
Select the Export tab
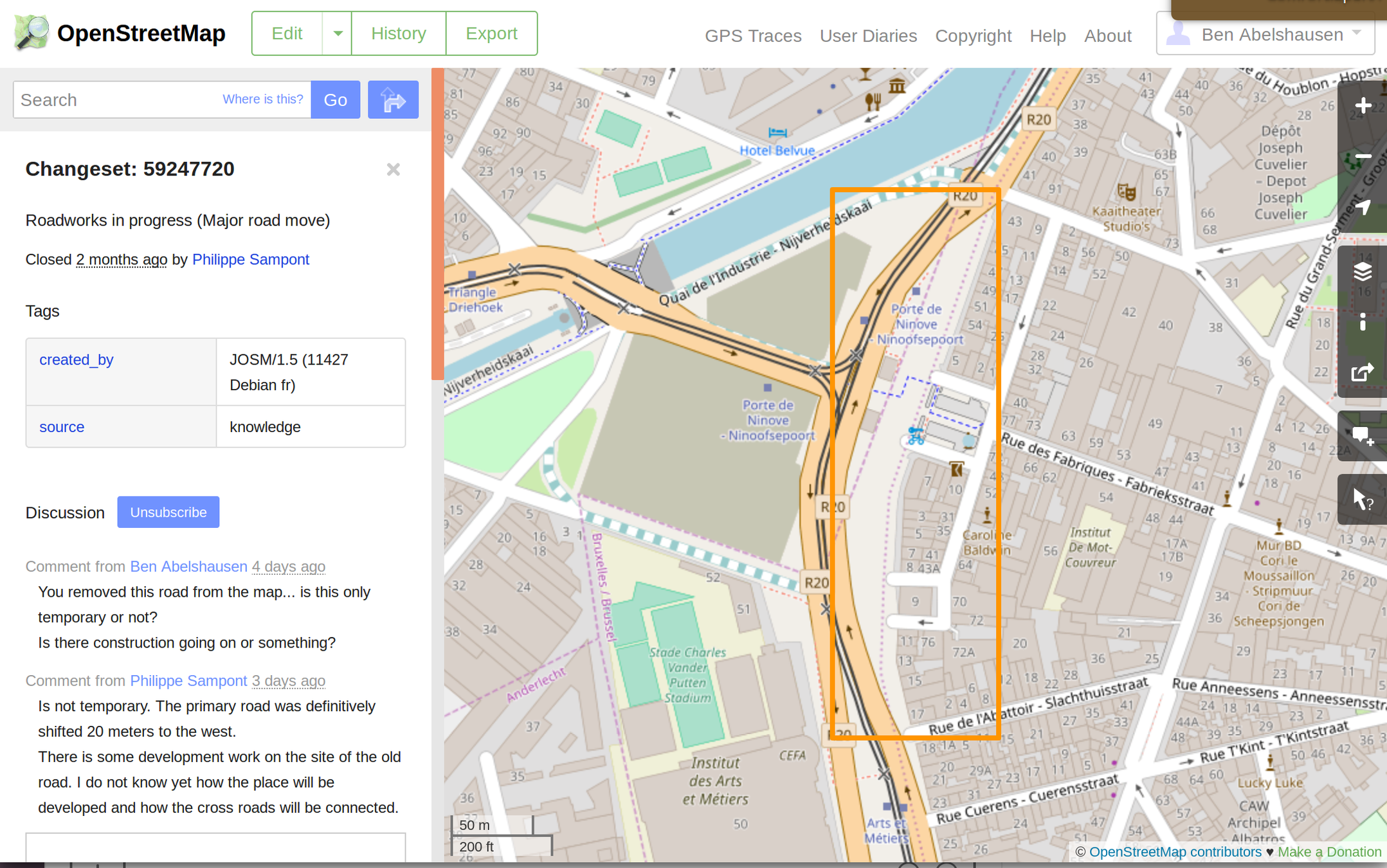click(x=491, y=33)
